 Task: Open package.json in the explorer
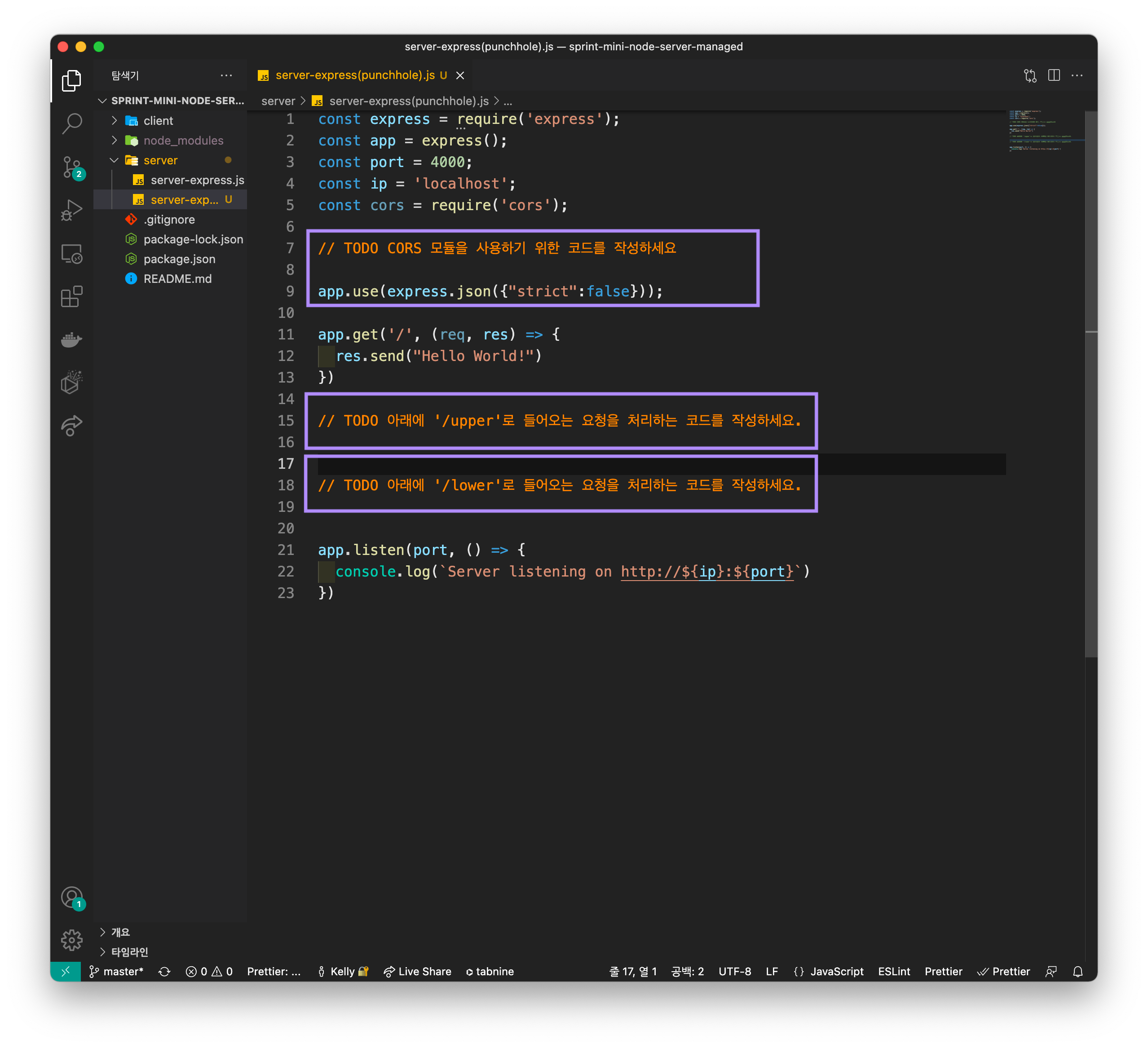point(179,259)
